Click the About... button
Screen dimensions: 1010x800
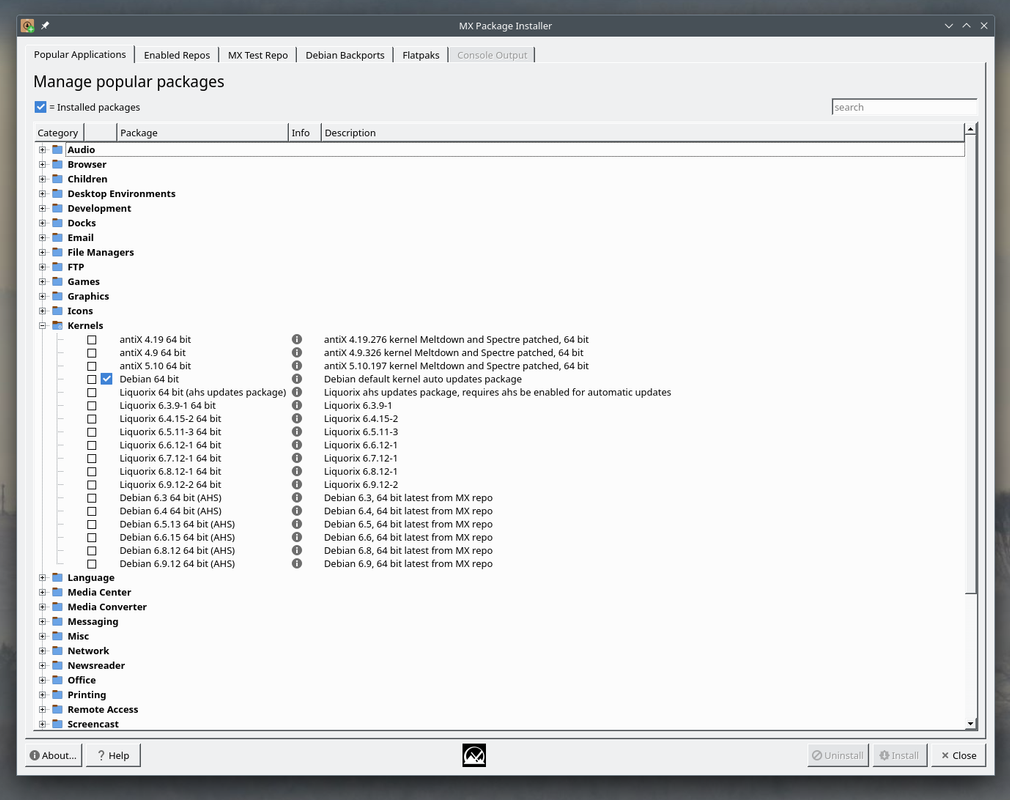click(x=53, y=755)
